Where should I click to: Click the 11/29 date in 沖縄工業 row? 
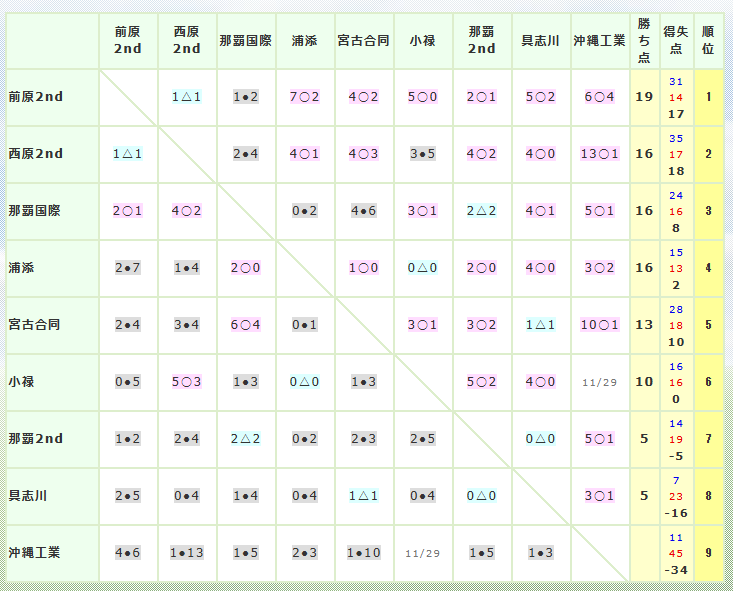click(422, 553)
